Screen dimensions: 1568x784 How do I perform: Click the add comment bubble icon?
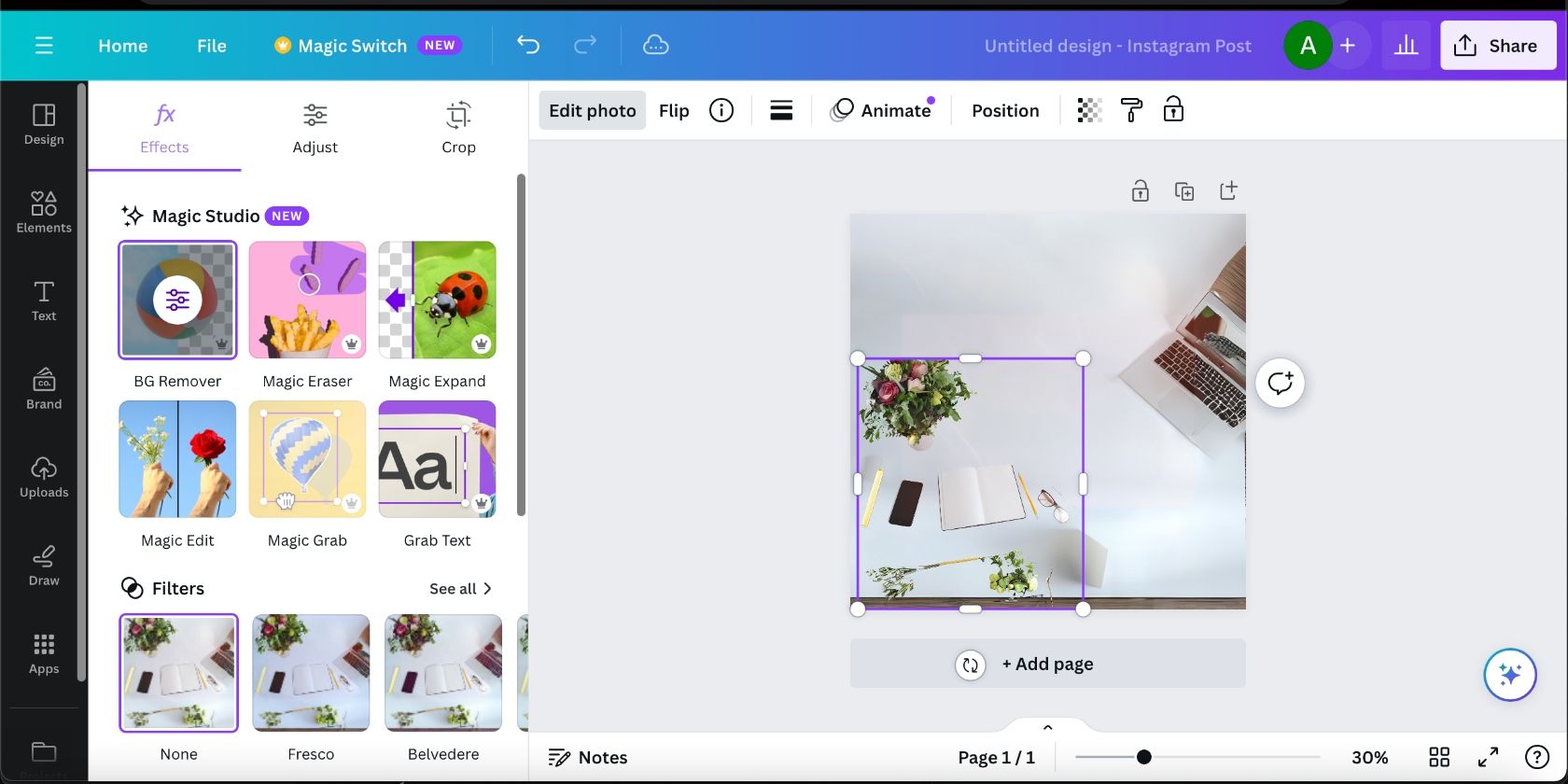tap(1280, 383)
